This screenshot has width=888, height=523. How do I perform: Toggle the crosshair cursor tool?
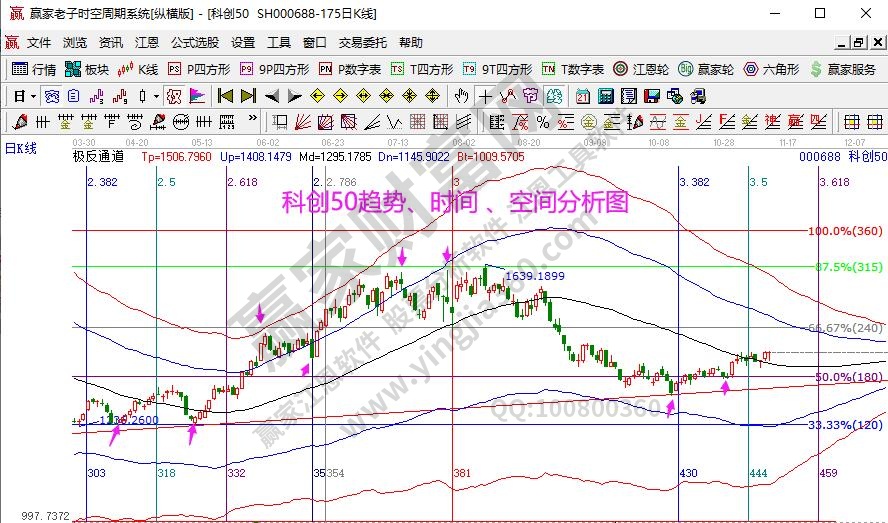485,96
